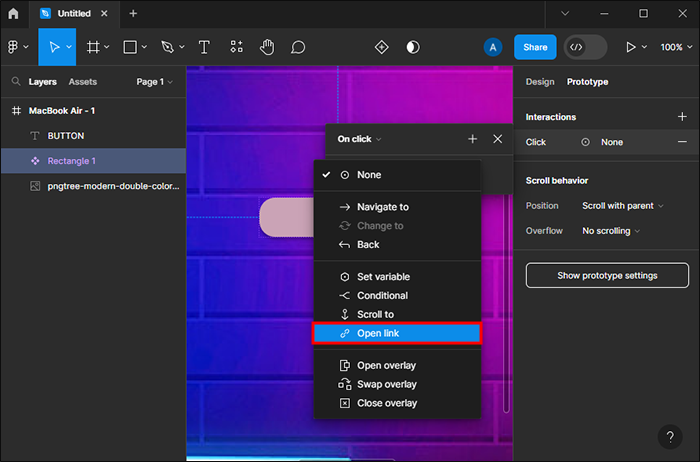The width and height of the screenshot is (700, 462).
Task: Select the Hand tool
Action: pyautogui.click(x=267, y=47)
